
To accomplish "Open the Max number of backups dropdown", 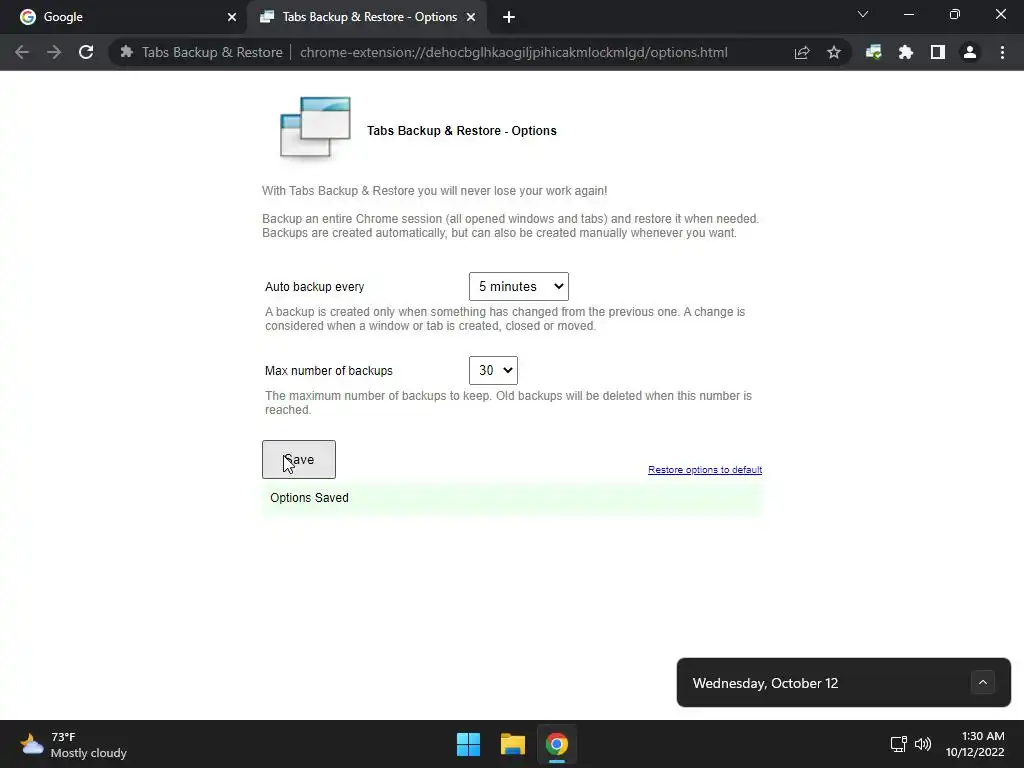I will tap(493, 370).
